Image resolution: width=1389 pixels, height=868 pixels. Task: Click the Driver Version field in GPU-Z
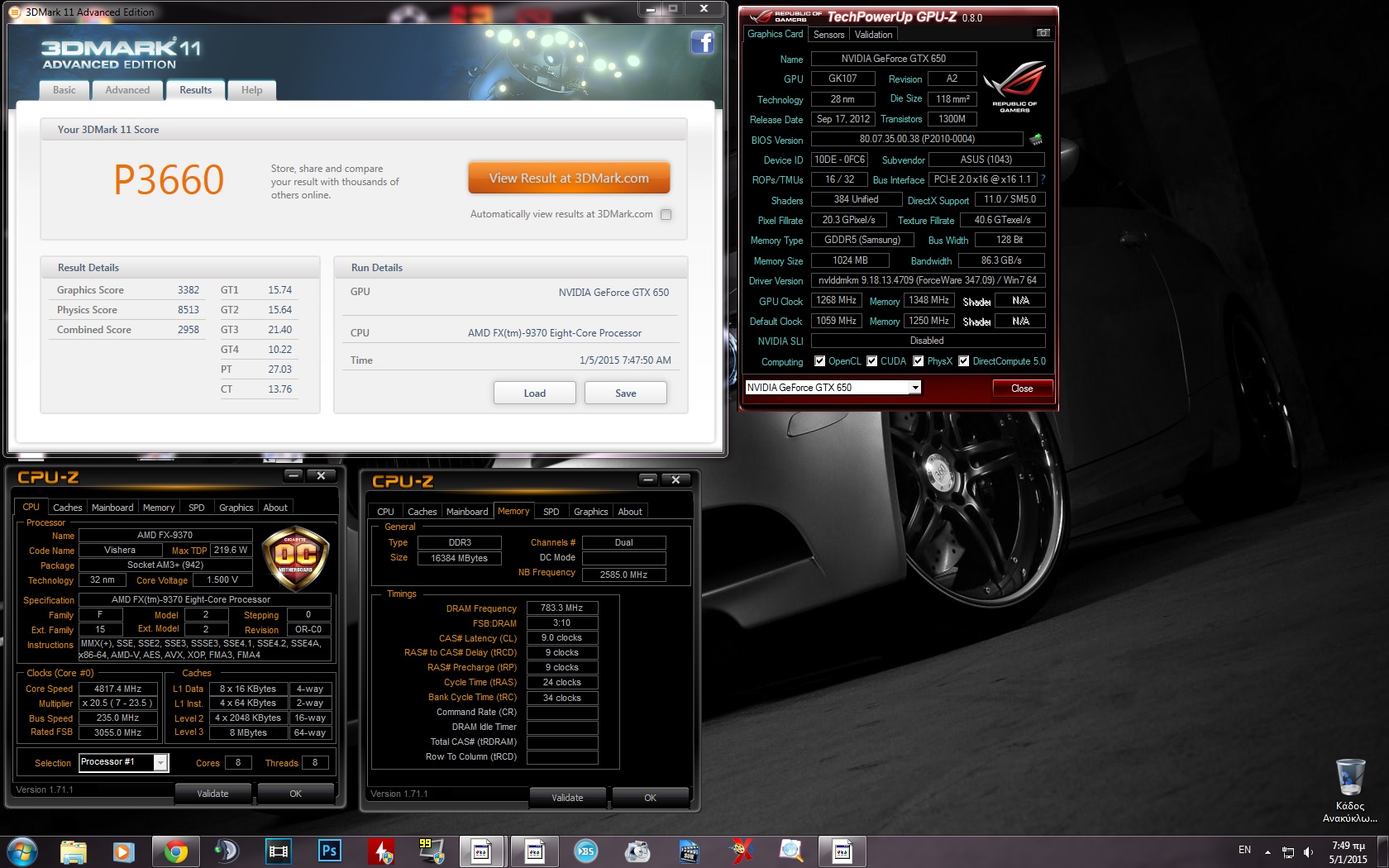(928, 280)
